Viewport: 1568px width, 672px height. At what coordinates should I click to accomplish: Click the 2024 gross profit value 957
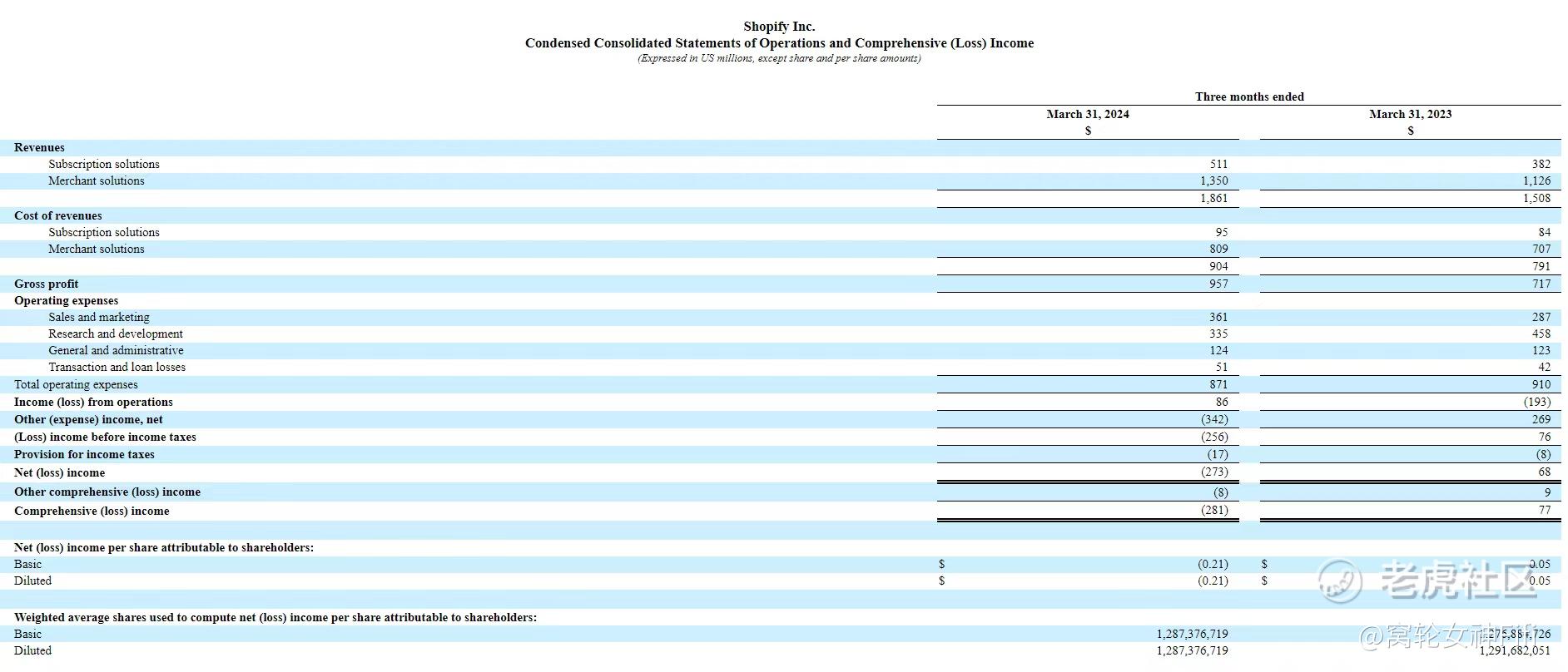coord(1218,284)
